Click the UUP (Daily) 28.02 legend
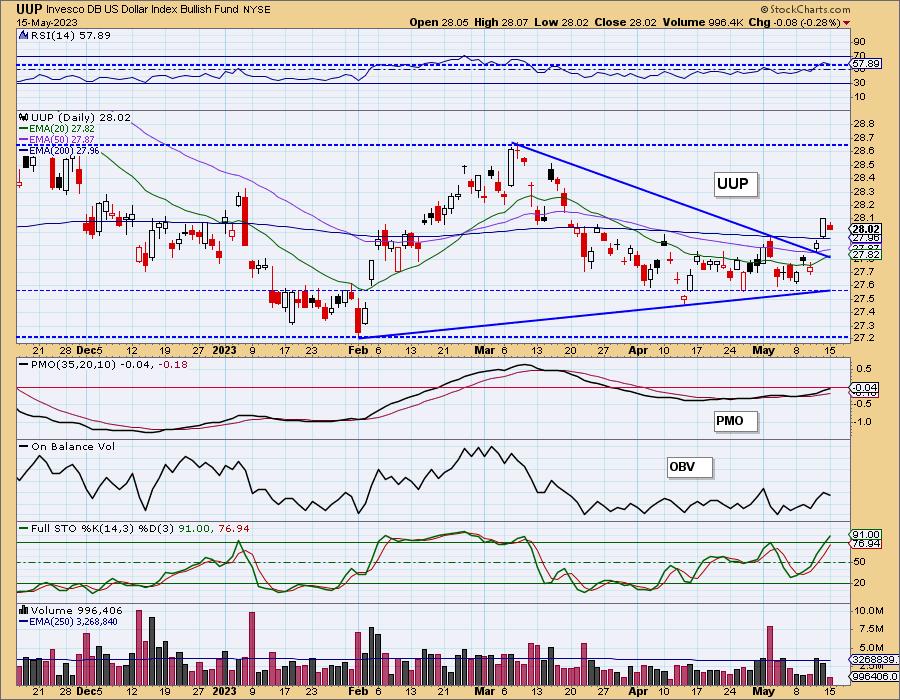Image resolution: width=900 pixels, height=700 pixels. (x=81, y=117)
